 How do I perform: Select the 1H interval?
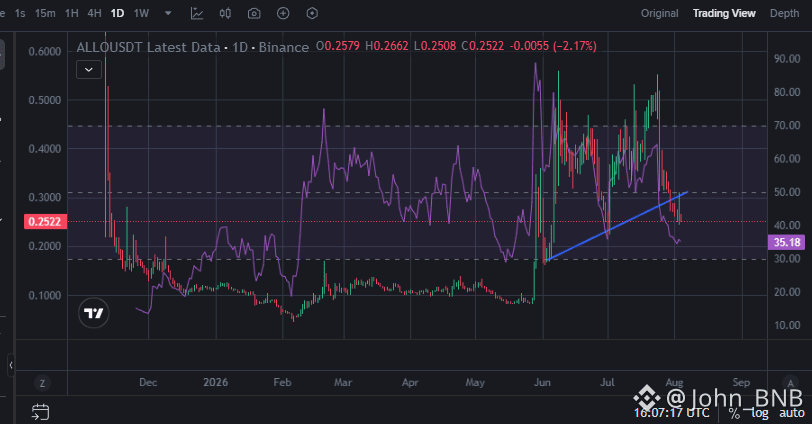click(71, 13)
